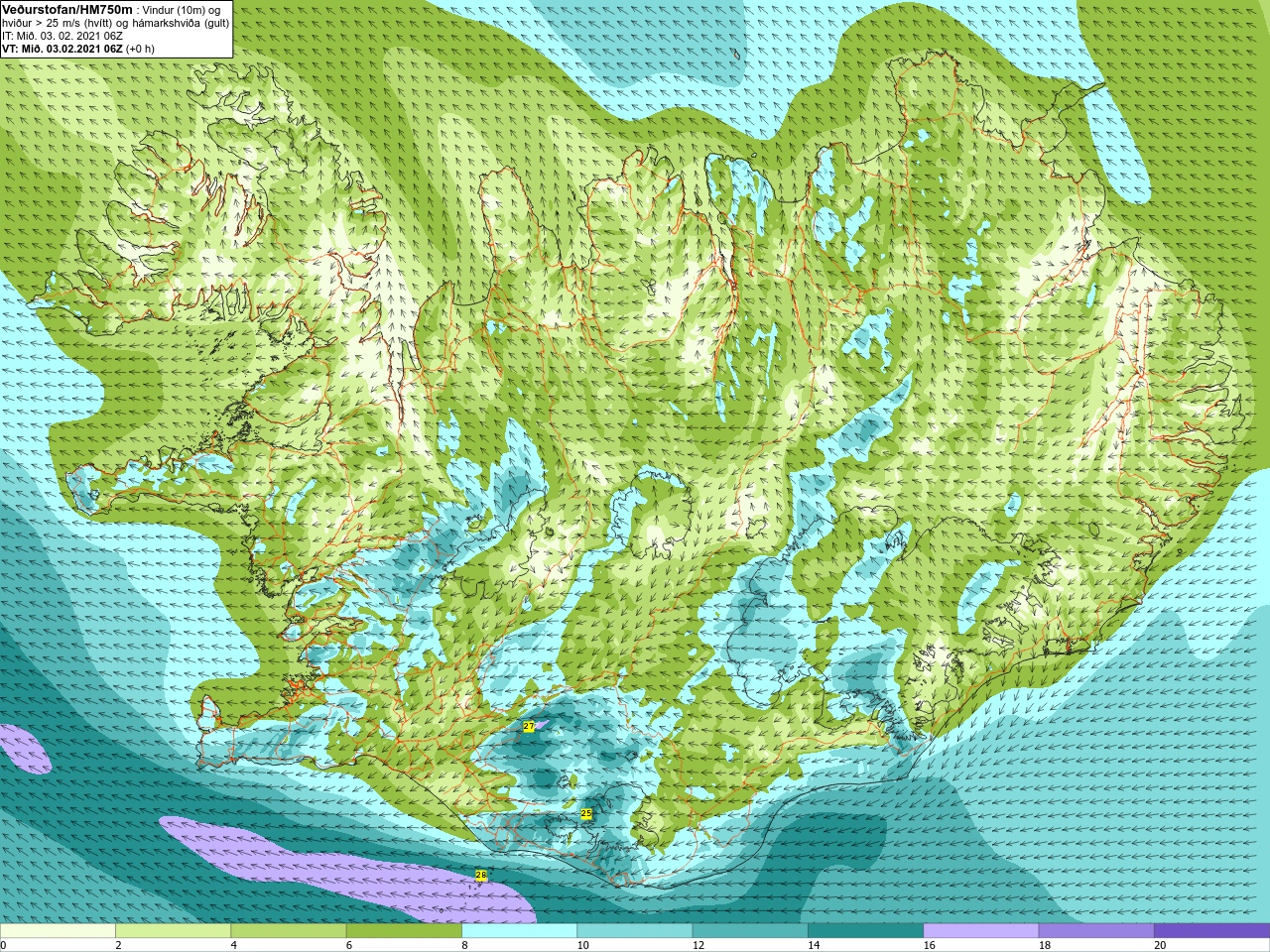Screen dimensions: 1270x952
Task: Click the yellow gust marker labeled 28
Action: click(481, 875)
